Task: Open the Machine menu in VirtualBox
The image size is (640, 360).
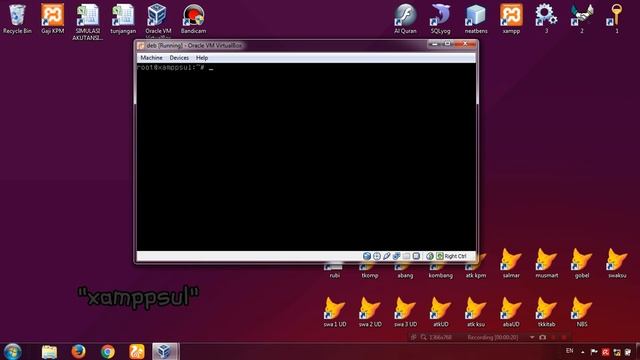Action: tap(151, 58)
